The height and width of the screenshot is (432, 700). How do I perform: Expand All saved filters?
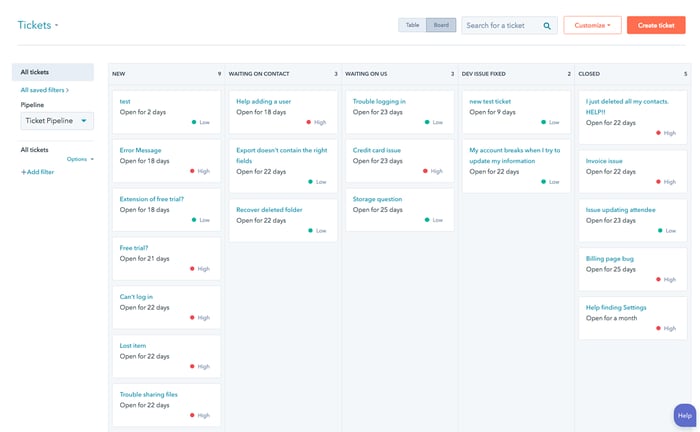coord(45,90)
